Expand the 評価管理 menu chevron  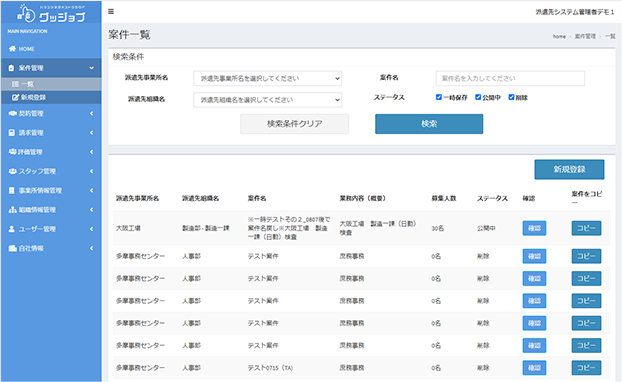point(92,152)
